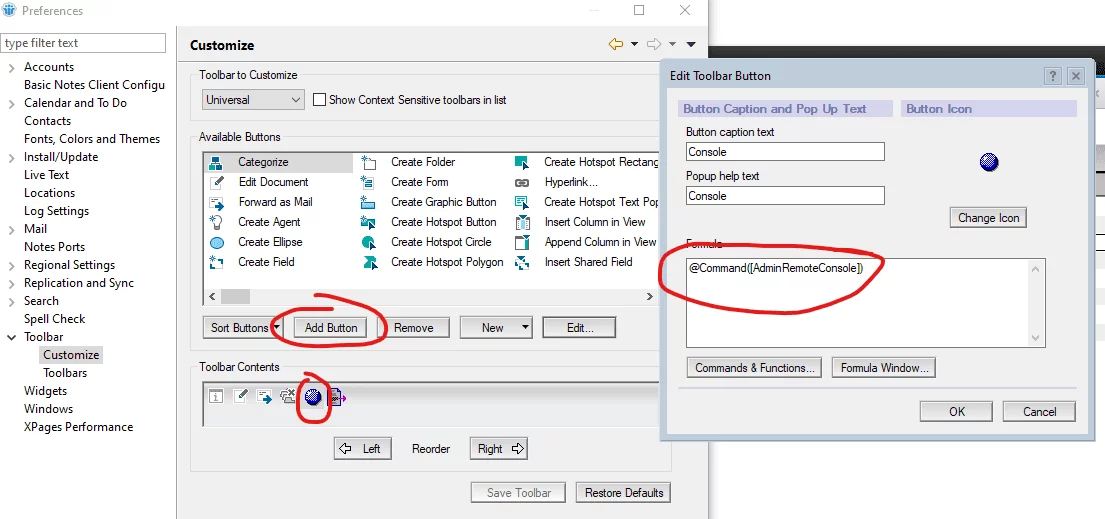Collapse the Toolbar tree node

tap(11, 337)
